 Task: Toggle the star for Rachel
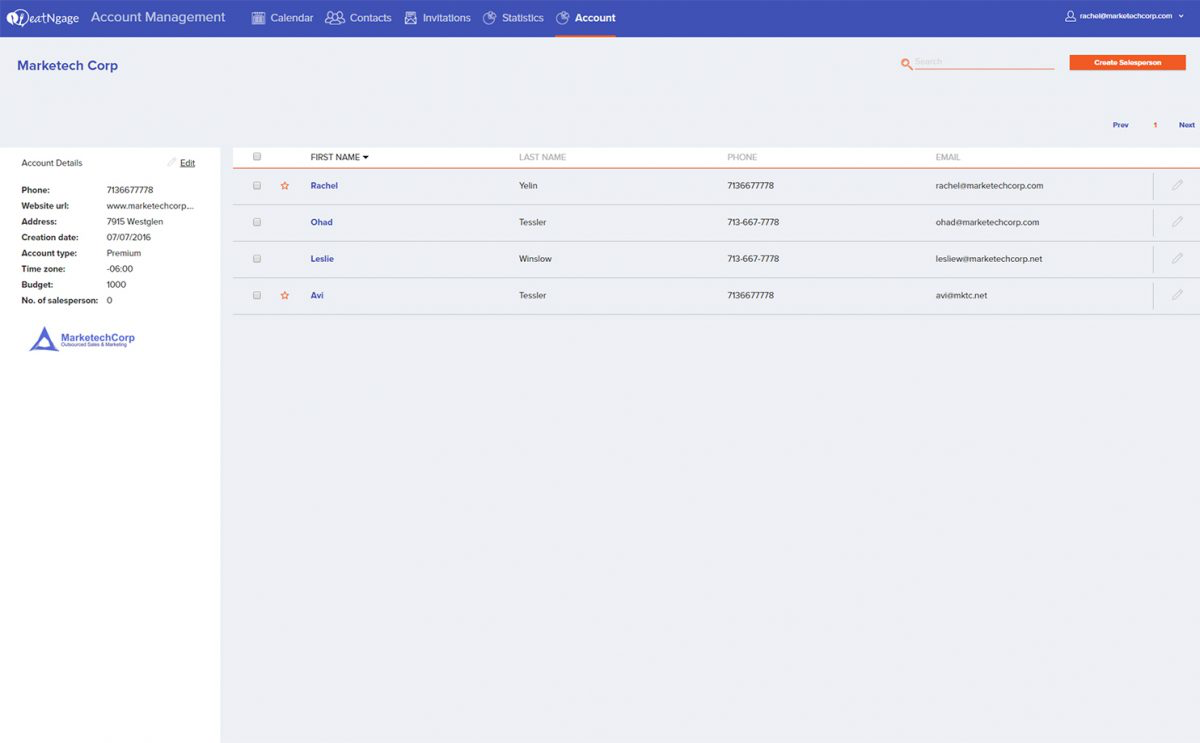pos(285,186)
